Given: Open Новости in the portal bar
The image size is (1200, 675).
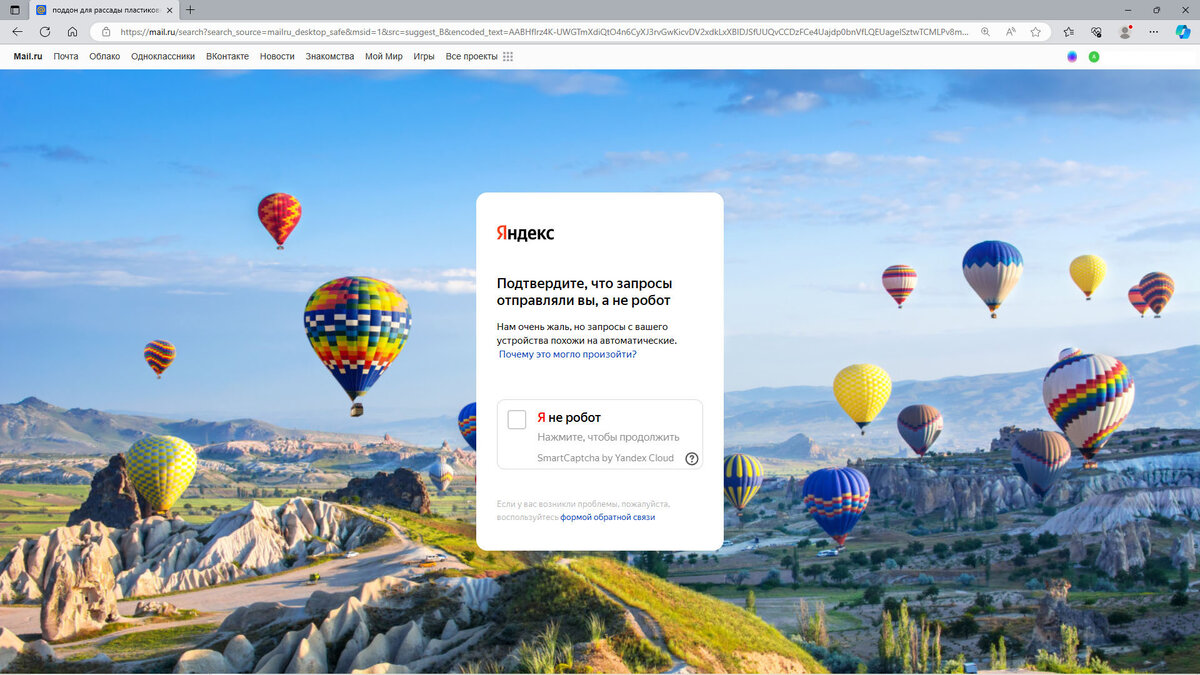Looking at the screenshot, I should pyautogui.click(x=277, y=57).
